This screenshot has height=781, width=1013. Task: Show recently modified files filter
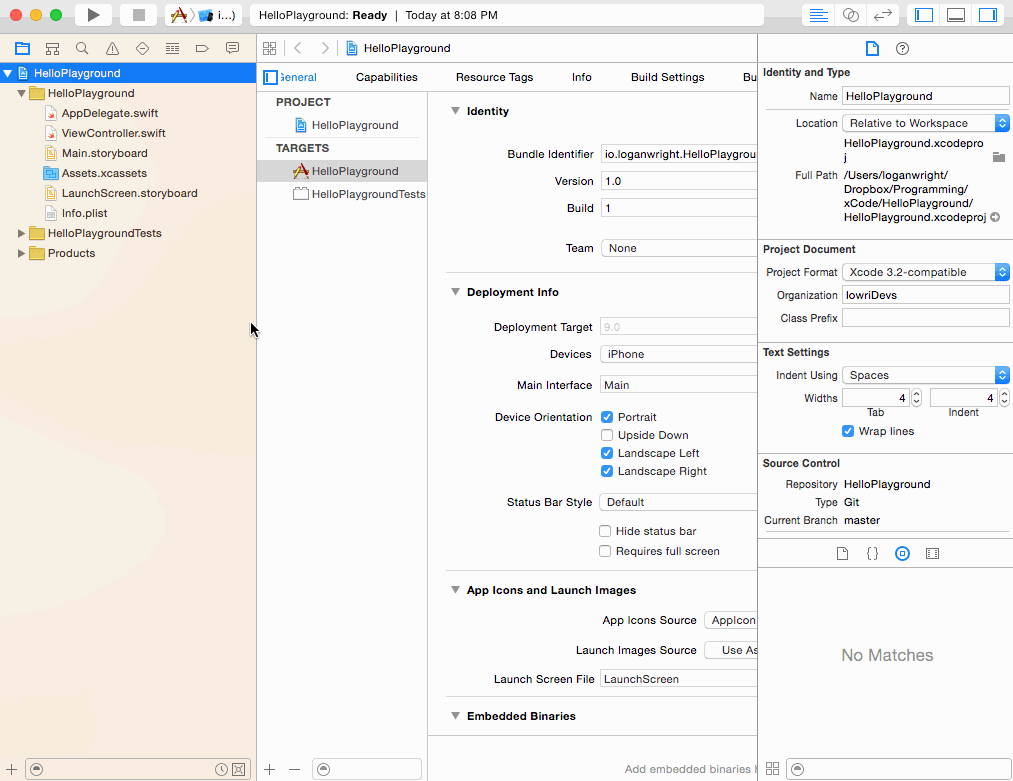point(221,769)
